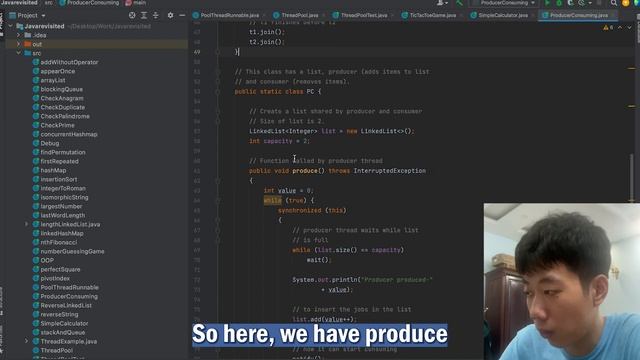The image size is (640, 360).
Task: Select the ProducerConsuming.java tab
Action: (578, 16)
